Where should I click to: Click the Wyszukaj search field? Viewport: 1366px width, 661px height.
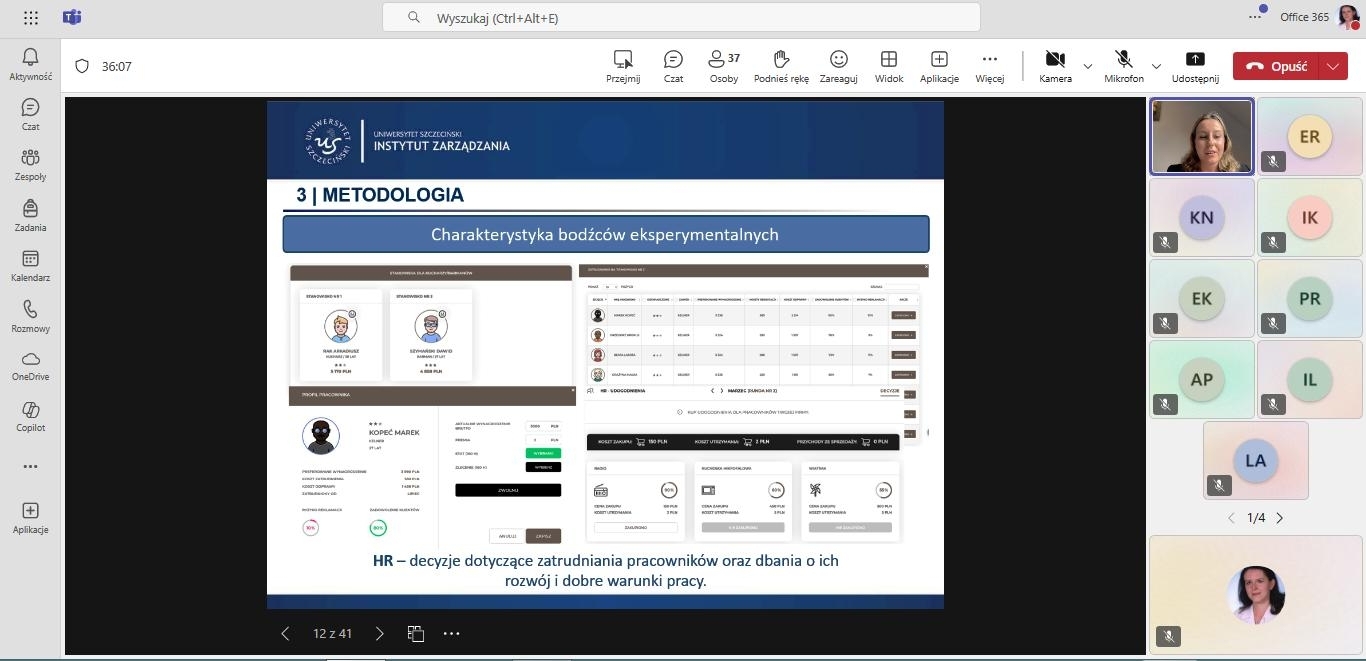click(x=680, y=18)
